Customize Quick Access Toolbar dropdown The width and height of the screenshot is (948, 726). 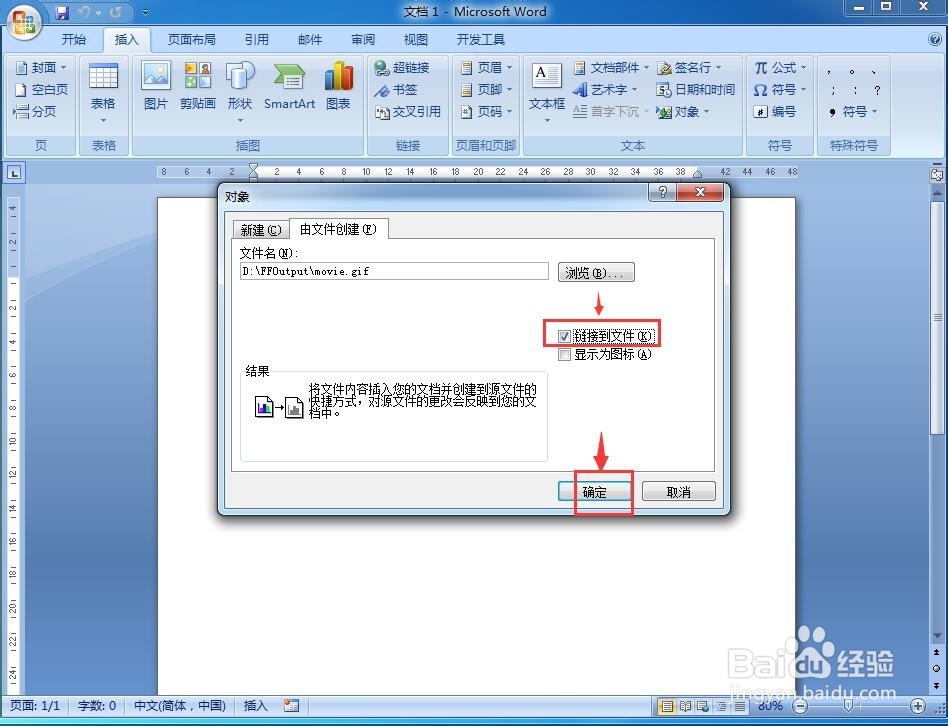click(145, 12)
